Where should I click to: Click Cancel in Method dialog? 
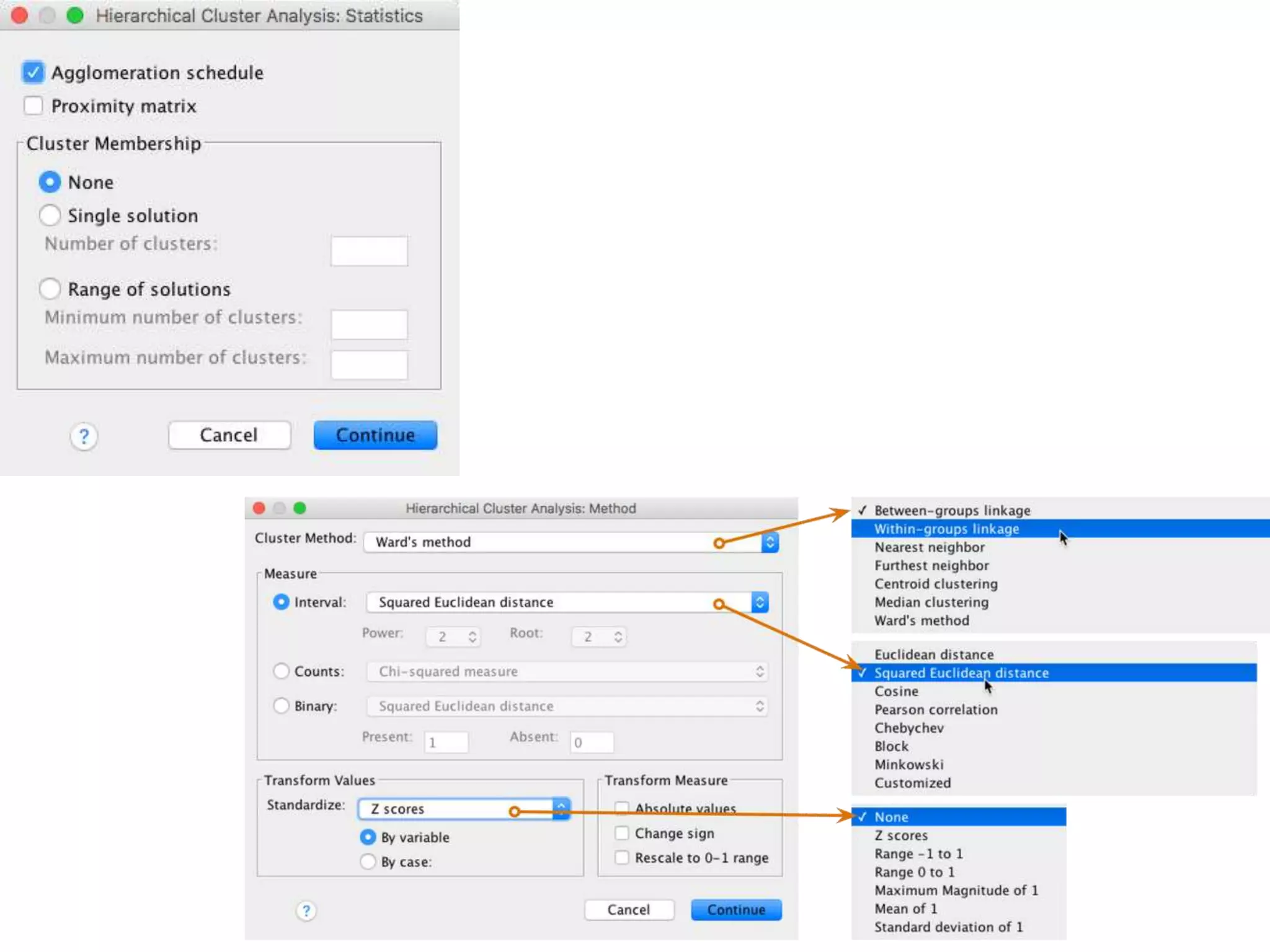pos(629,910)
